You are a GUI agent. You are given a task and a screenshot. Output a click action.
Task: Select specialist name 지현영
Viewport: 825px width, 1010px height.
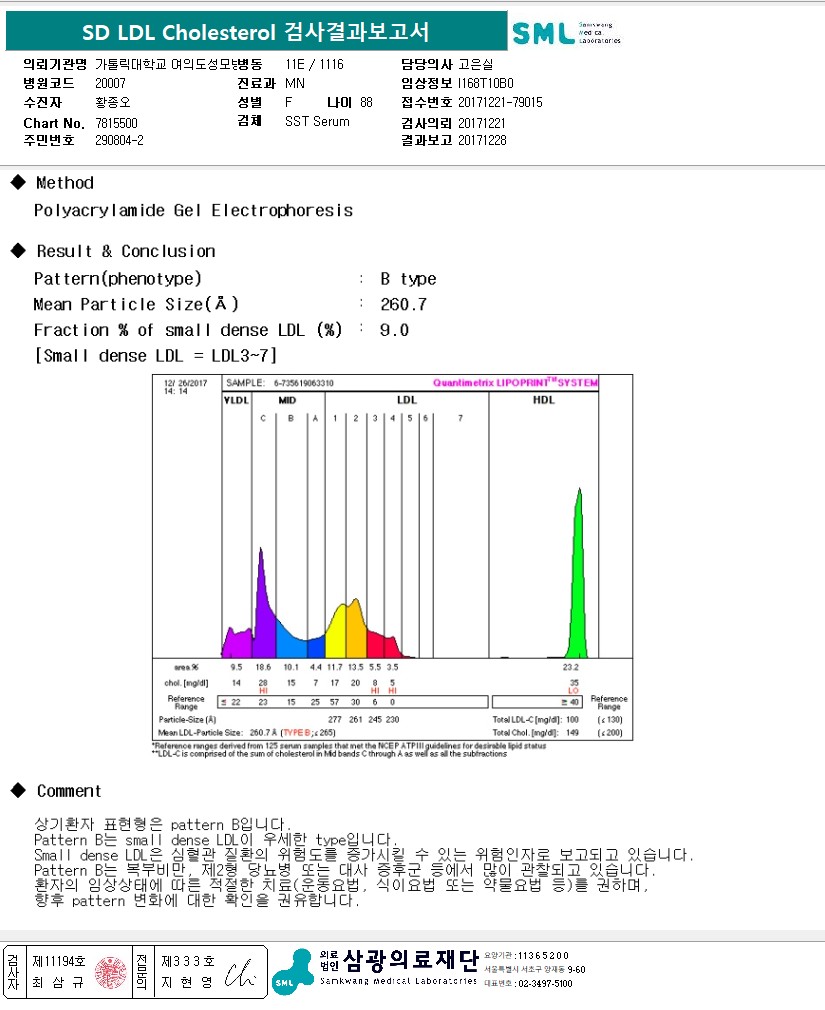click(x=187, y=982)
